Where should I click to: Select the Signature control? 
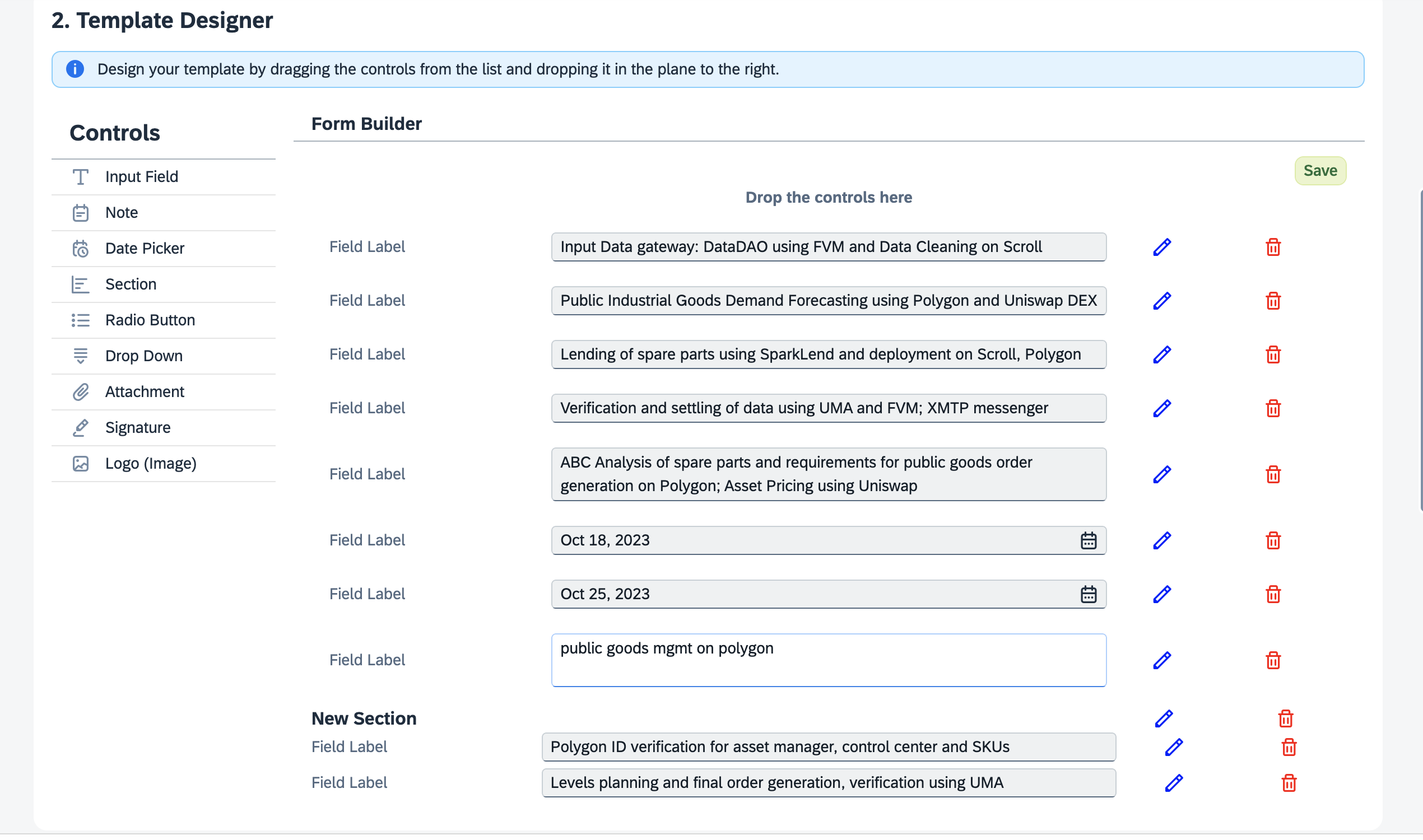138,427
